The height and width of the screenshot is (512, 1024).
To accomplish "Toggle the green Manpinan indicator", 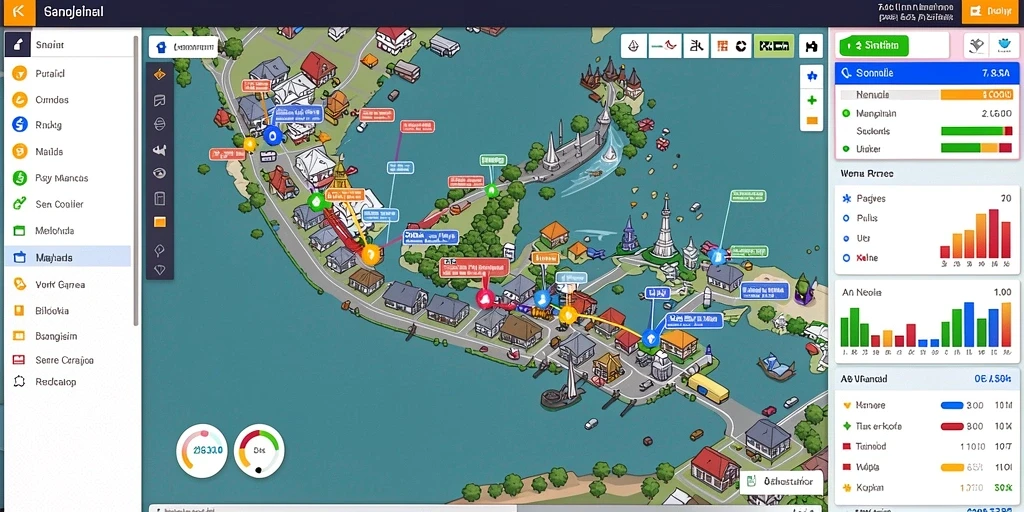I will click(846, 113).
